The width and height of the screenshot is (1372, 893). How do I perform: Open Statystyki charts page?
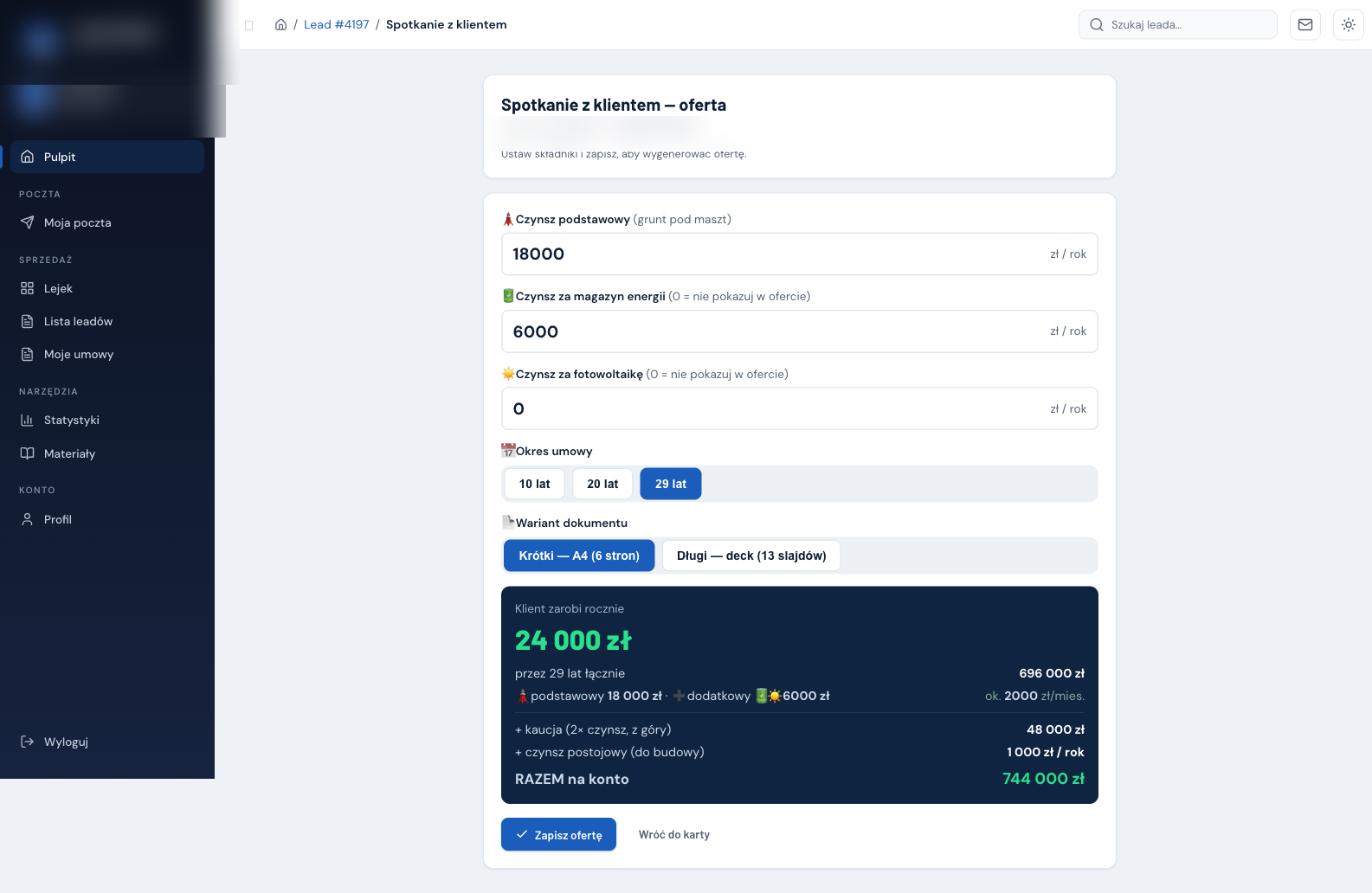(x=107, y=420)
